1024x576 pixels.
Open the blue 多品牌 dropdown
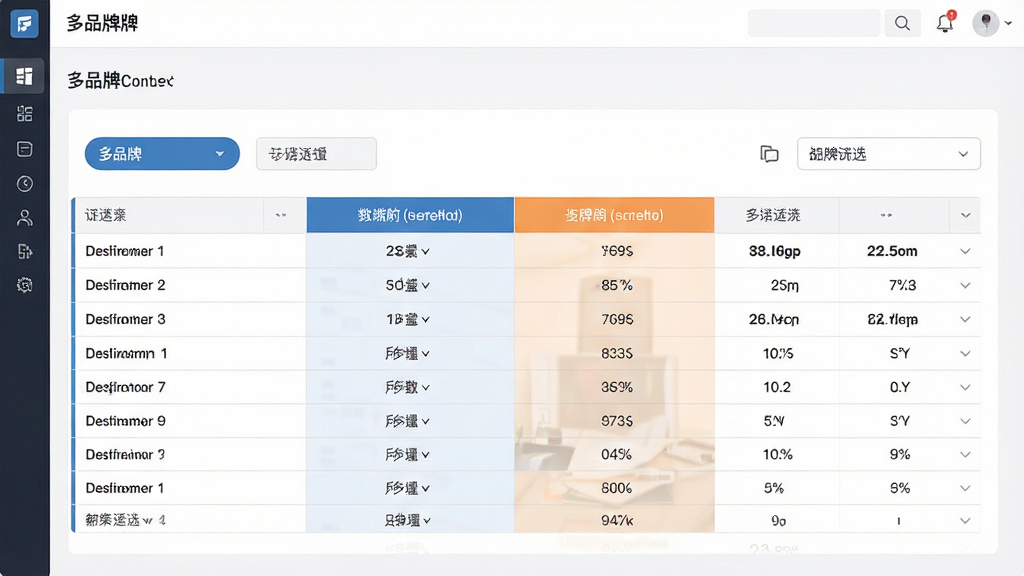[x=162, y=154]
